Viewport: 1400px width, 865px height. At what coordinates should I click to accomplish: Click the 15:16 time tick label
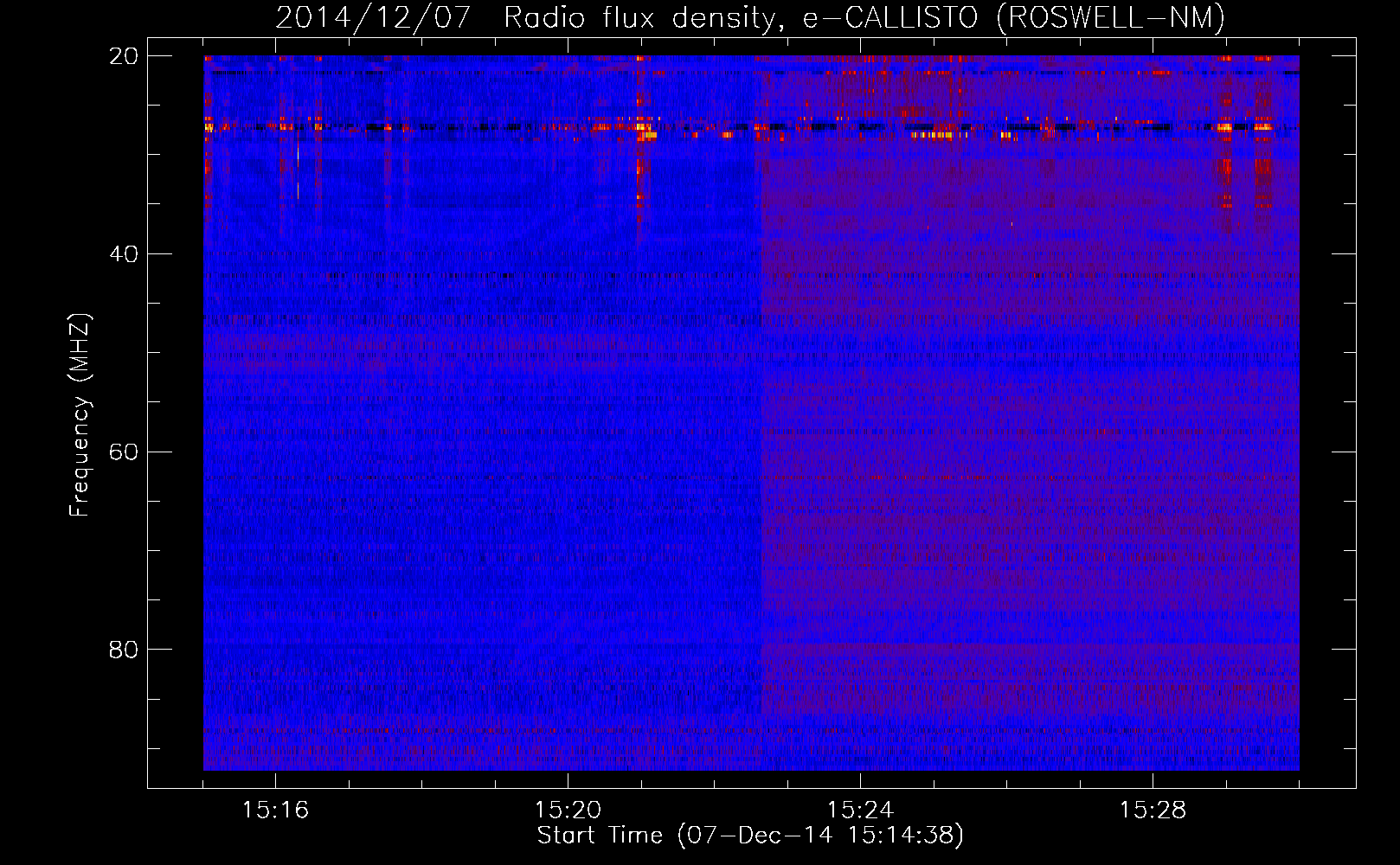click(x=275, y=811)
